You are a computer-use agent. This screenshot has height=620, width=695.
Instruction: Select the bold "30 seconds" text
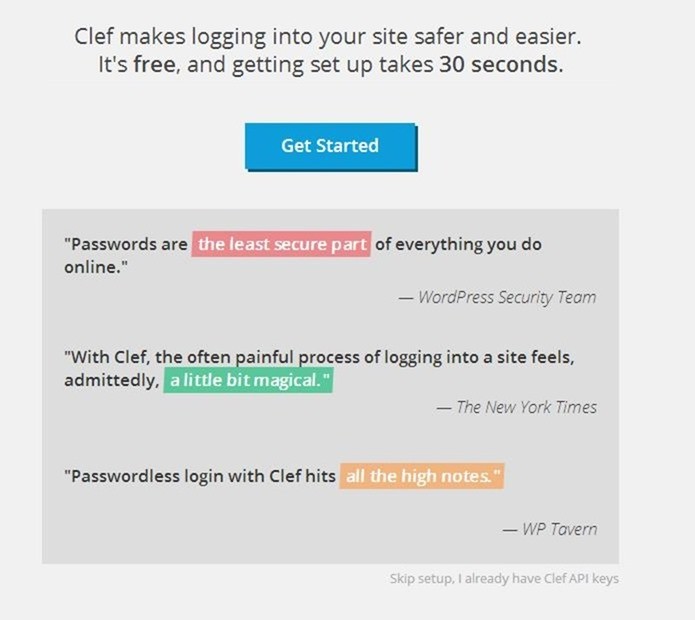(x=501, y=65)
